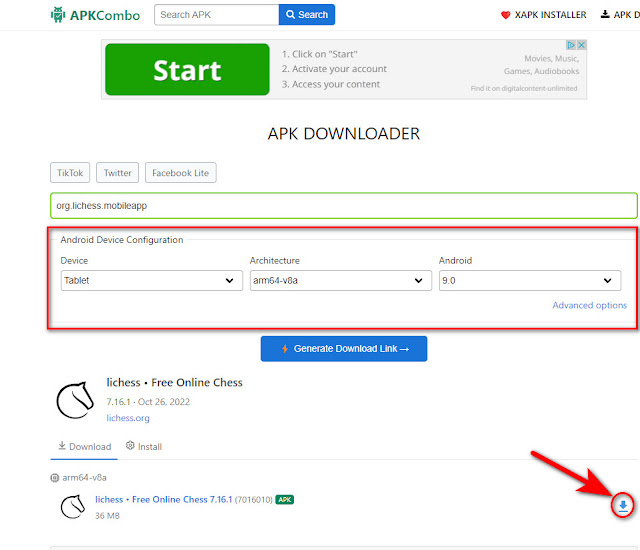Click the small lichess horse icon beside APK entry
Image resolution: width=640 pixels, height=550 pixels.
point(73,506)
